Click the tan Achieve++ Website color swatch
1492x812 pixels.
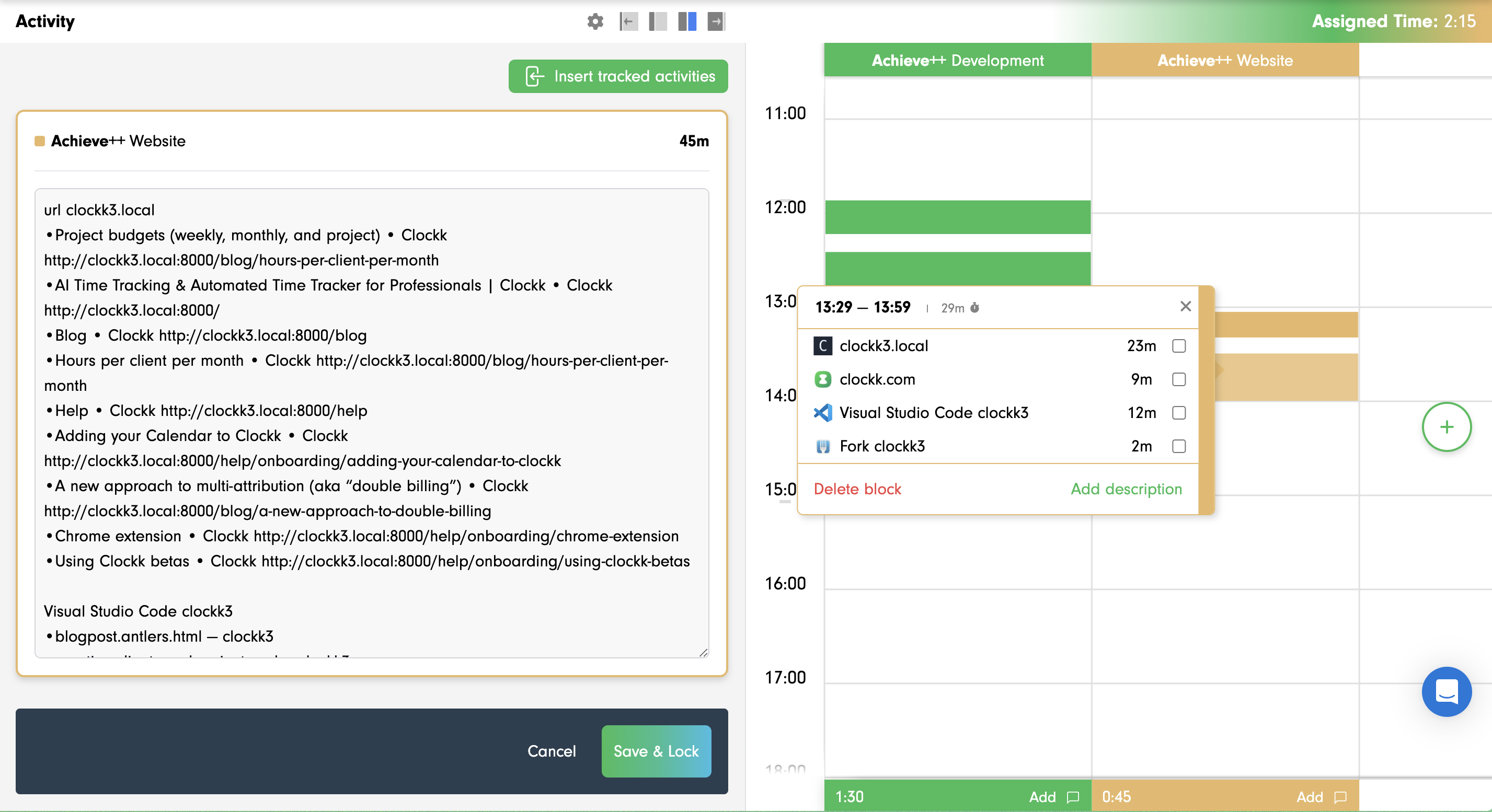pos(39,141)
